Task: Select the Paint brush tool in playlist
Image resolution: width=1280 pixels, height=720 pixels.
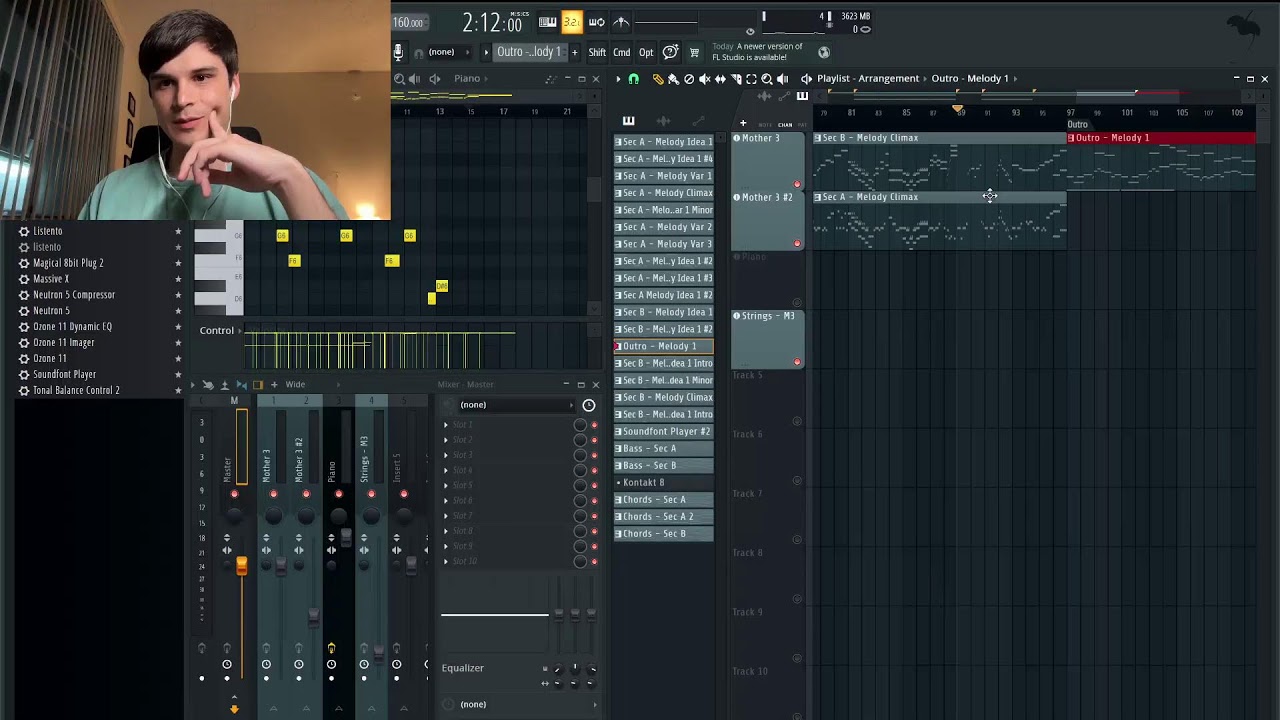Action: [673, 79]
